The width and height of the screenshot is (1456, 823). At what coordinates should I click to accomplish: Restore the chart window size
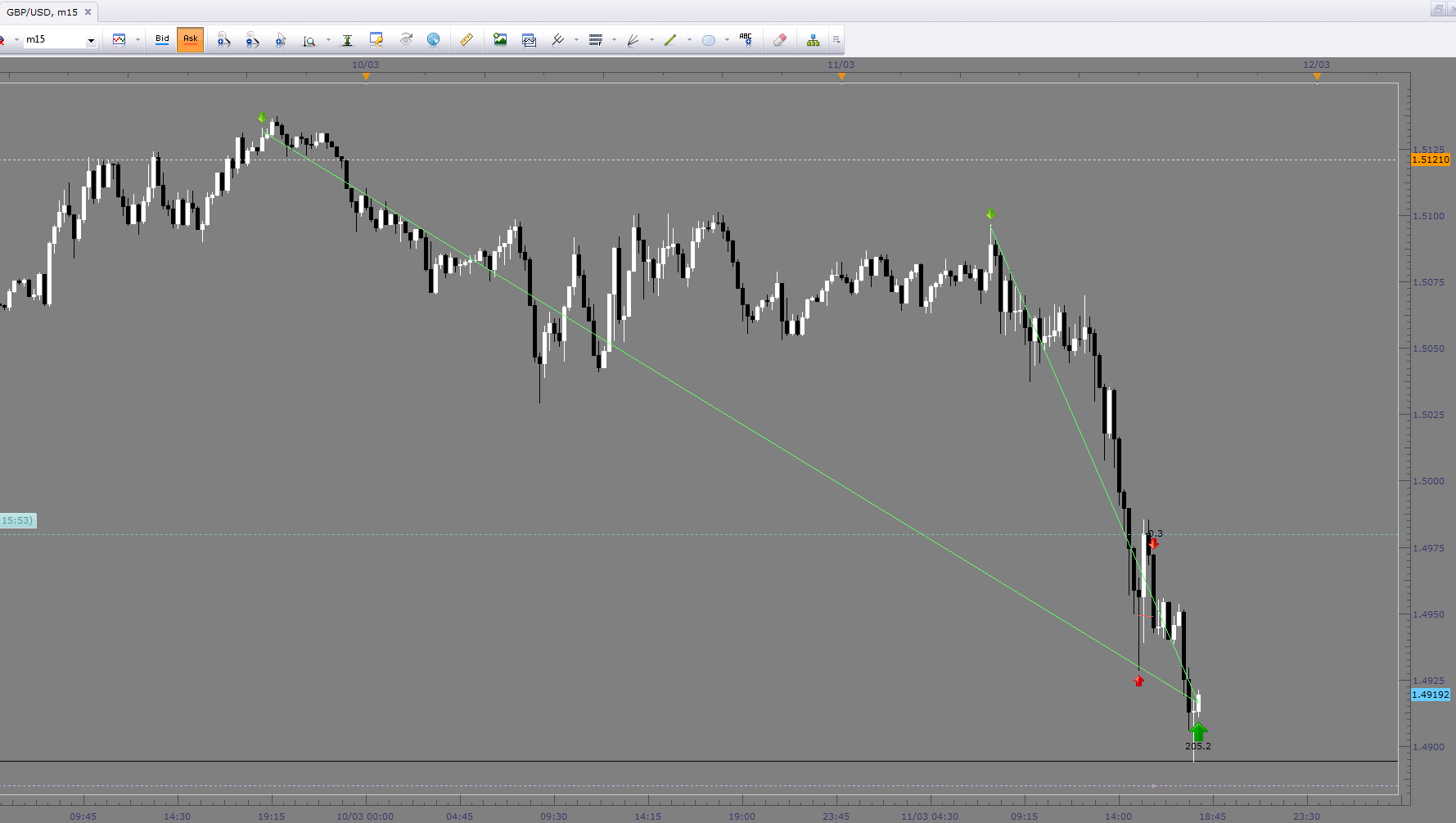tap(1439, 10)
